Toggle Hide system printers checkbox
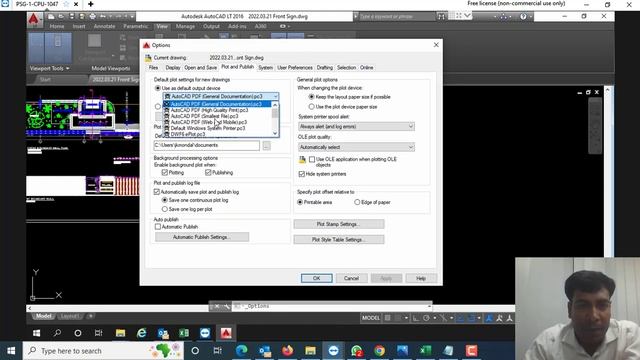 click(302, 174)
